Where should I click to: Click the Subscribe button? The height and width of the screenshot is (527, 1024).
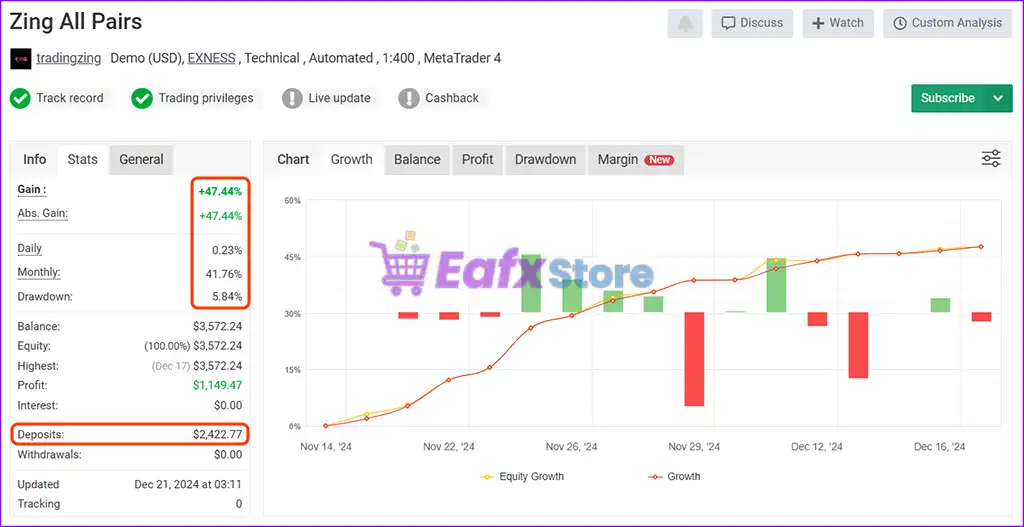coord(948,99)
